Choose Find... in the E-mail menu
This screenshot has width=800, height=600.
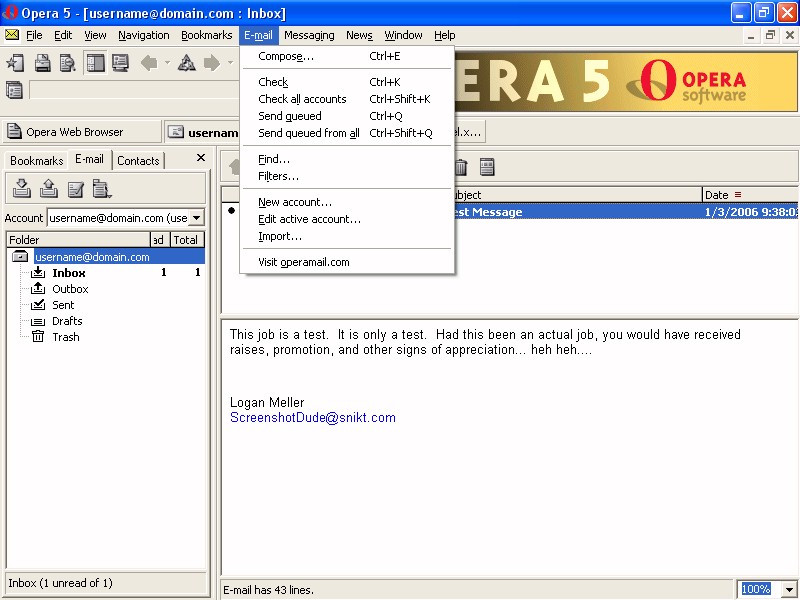[347, 159]
